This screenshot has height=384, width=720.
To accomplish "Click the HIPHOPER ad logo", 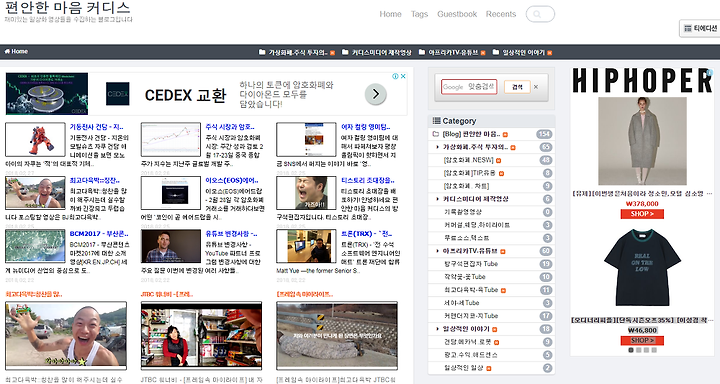I will pos(642,81).
